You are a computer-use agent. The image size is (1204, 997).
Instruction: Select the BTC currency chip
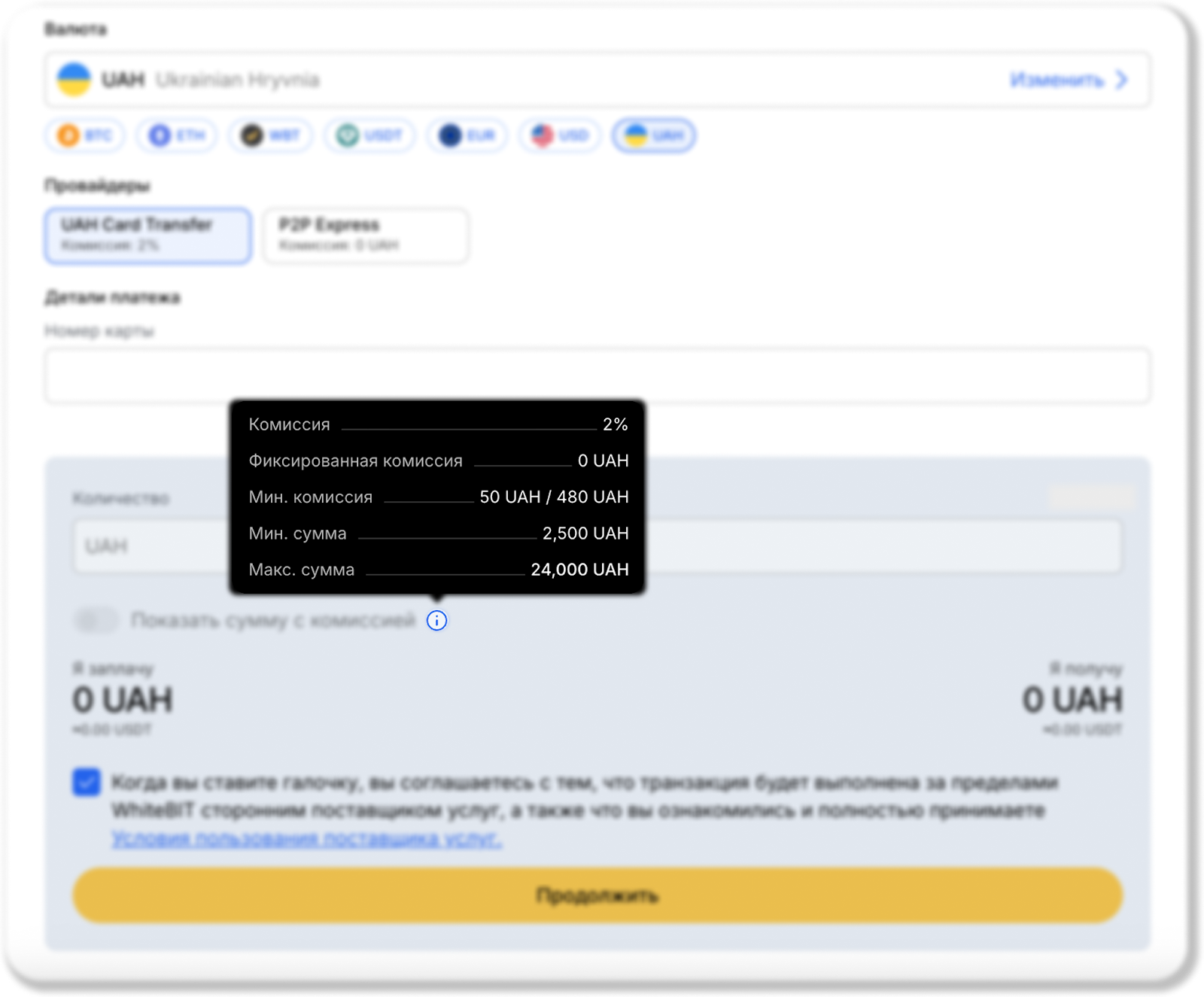pyautogui.click(x=85, y=135)
